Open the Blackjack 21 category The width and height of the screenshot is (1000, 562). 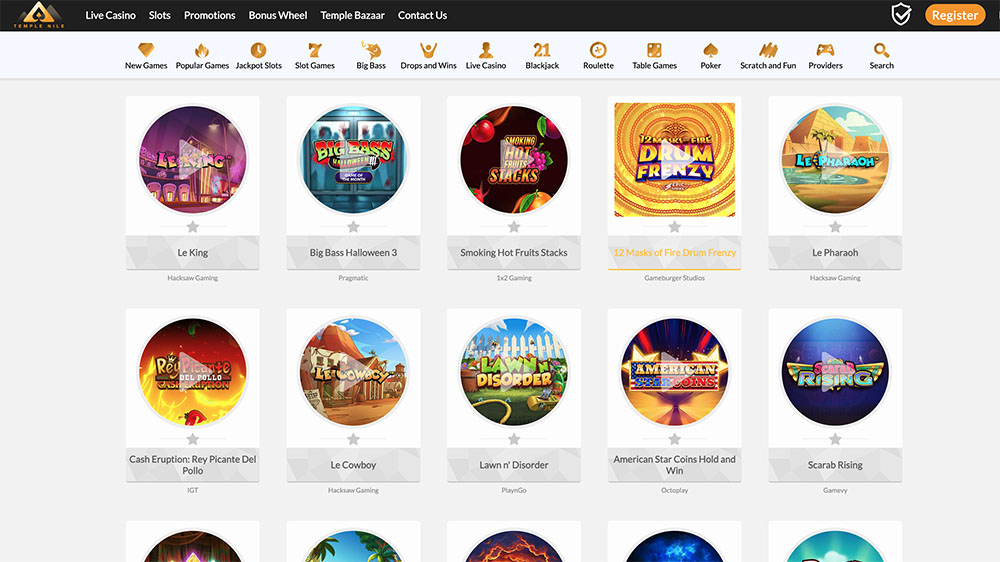coord(542,56)
